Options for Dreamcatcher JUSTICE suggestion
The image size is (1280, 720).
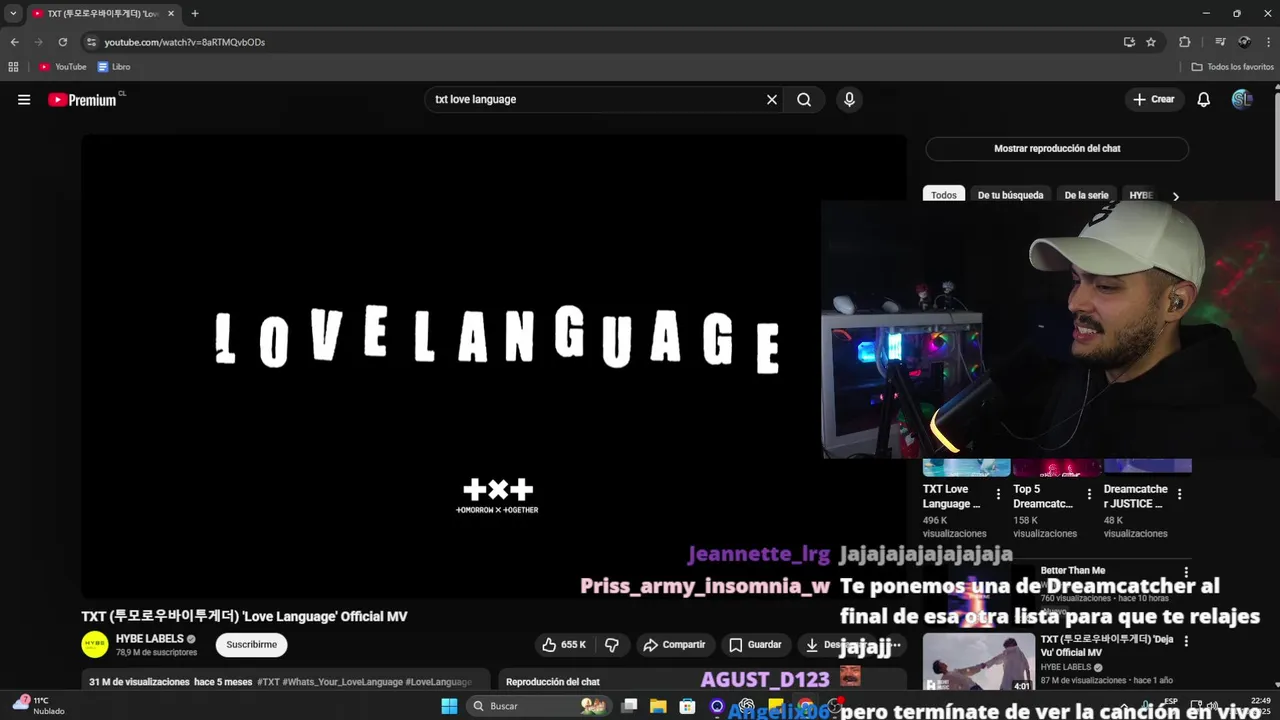[x=1179, y=494]
